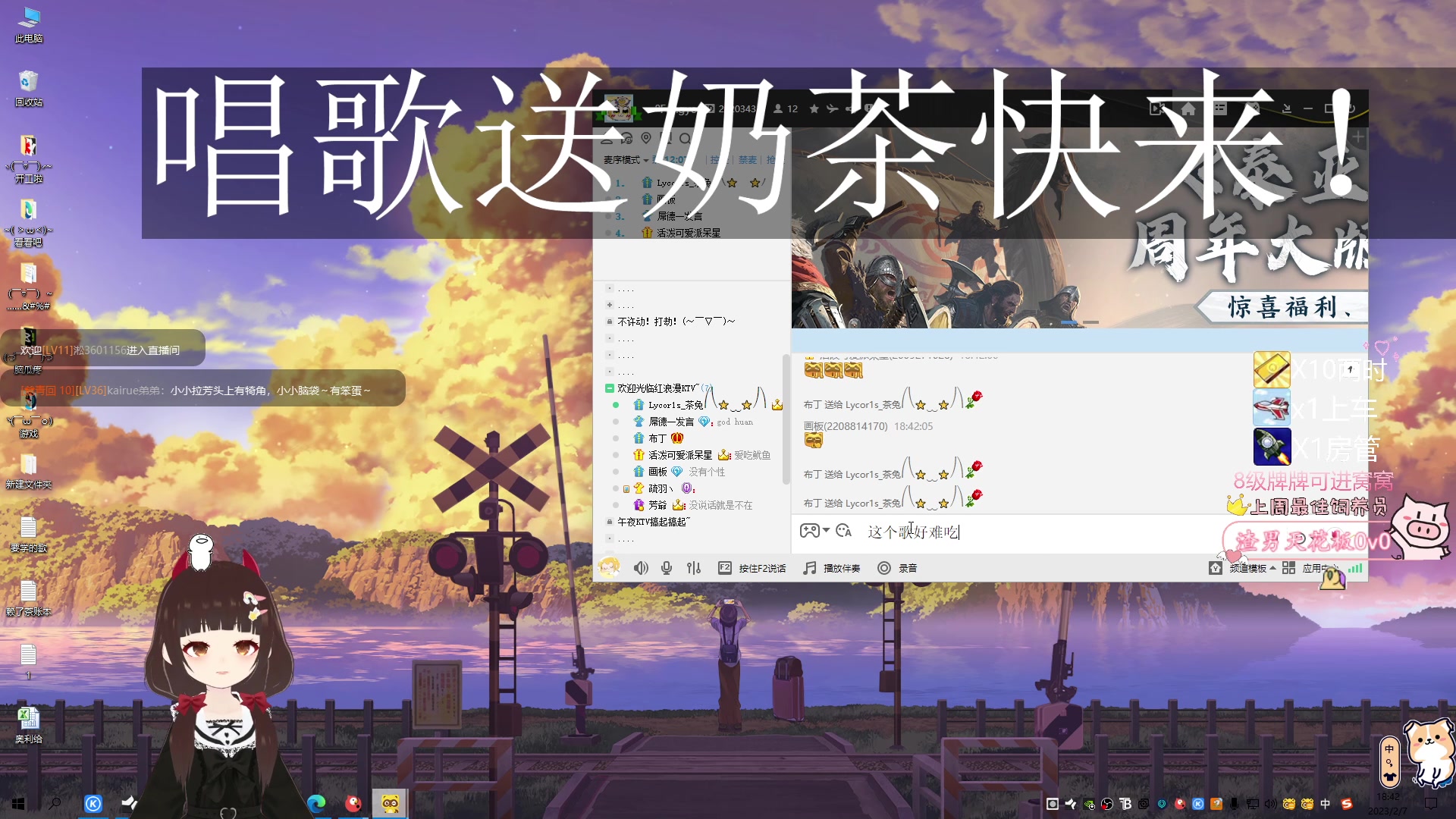Open 回收站 recycle bin icon
The height and width of the screenshot is (819, 1456).
click(x=29, y=89)
